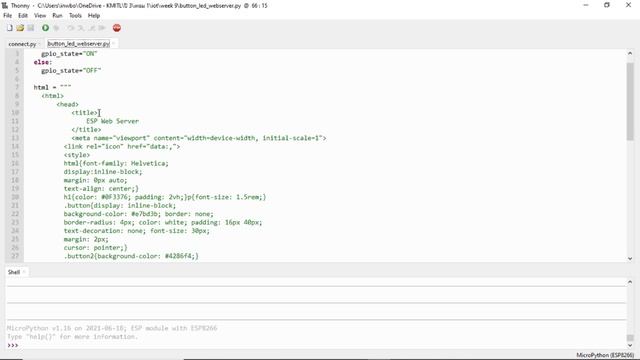Click the 'text-decoration: none' code line
The image size is (640, 360).
pyautogui.click(x=137, y=231)
